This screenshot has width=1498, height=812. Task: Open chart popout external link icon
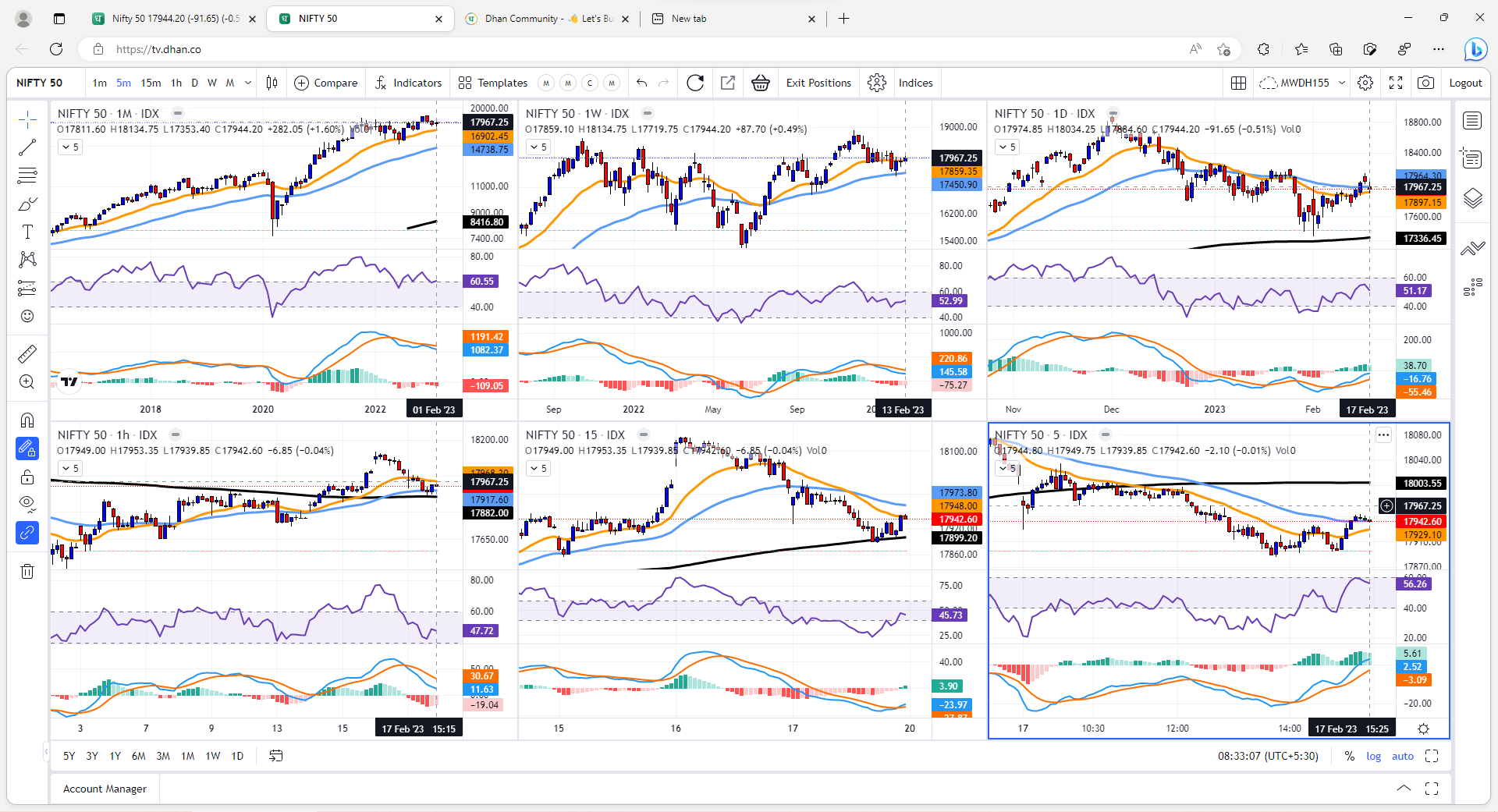[728, 83]
